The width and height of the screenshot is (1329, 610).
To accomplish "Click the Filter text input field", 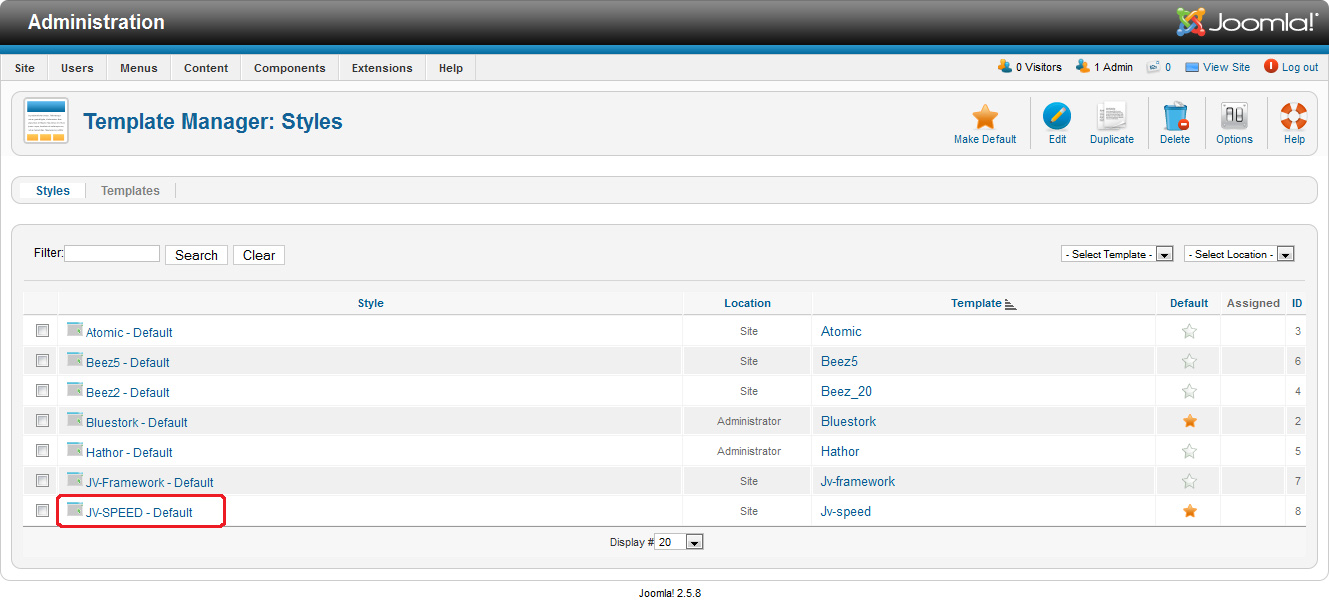I will [x=112, y=254].
